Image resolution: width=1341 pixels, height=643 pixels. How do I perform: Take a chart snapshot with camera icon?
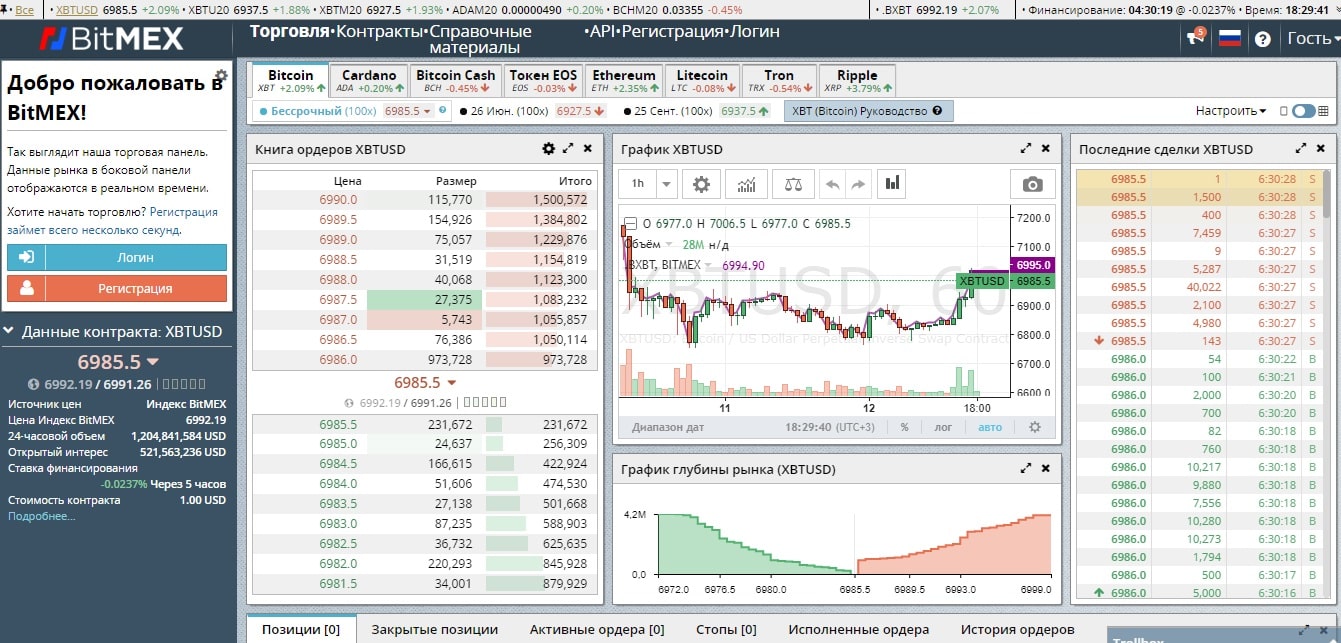[x=1032, y=184]
